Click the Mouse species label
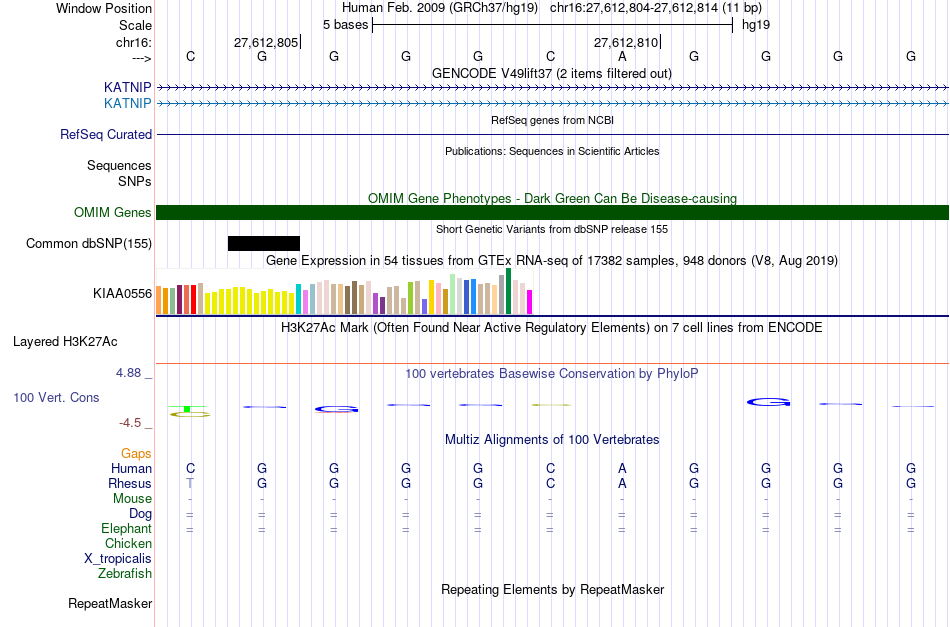This screenshot has width=950, height=627. [x=132, y=499]
